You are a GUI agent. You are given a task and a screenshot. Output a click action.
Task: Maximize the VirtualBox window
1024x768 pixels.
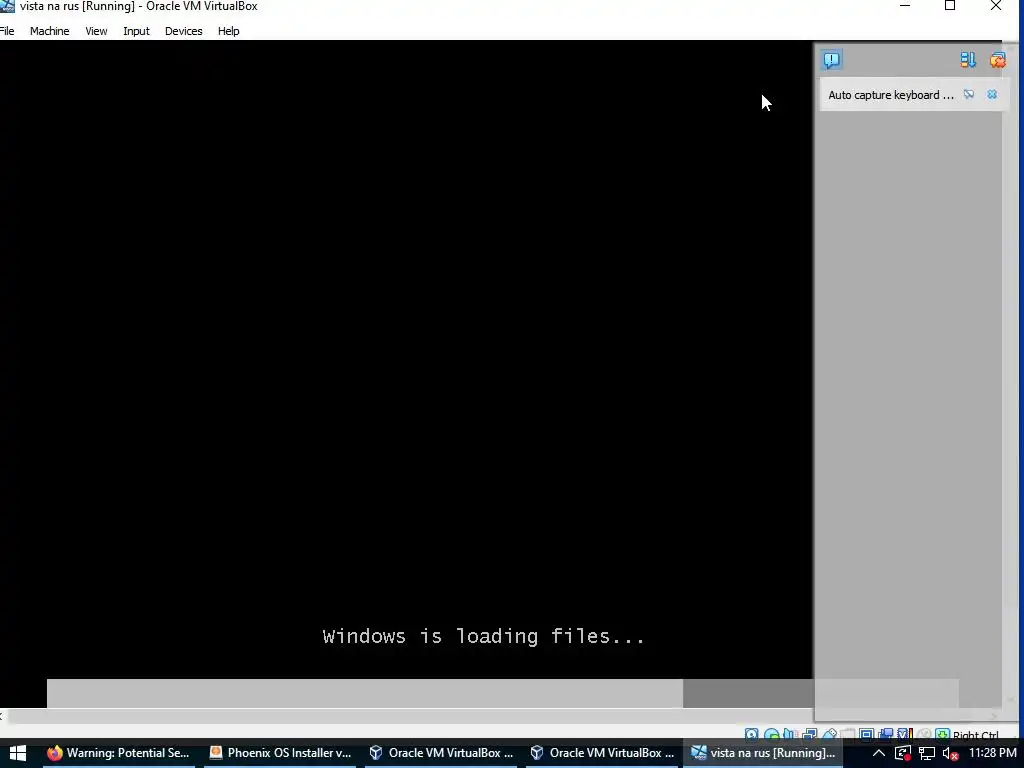point(950,6)
